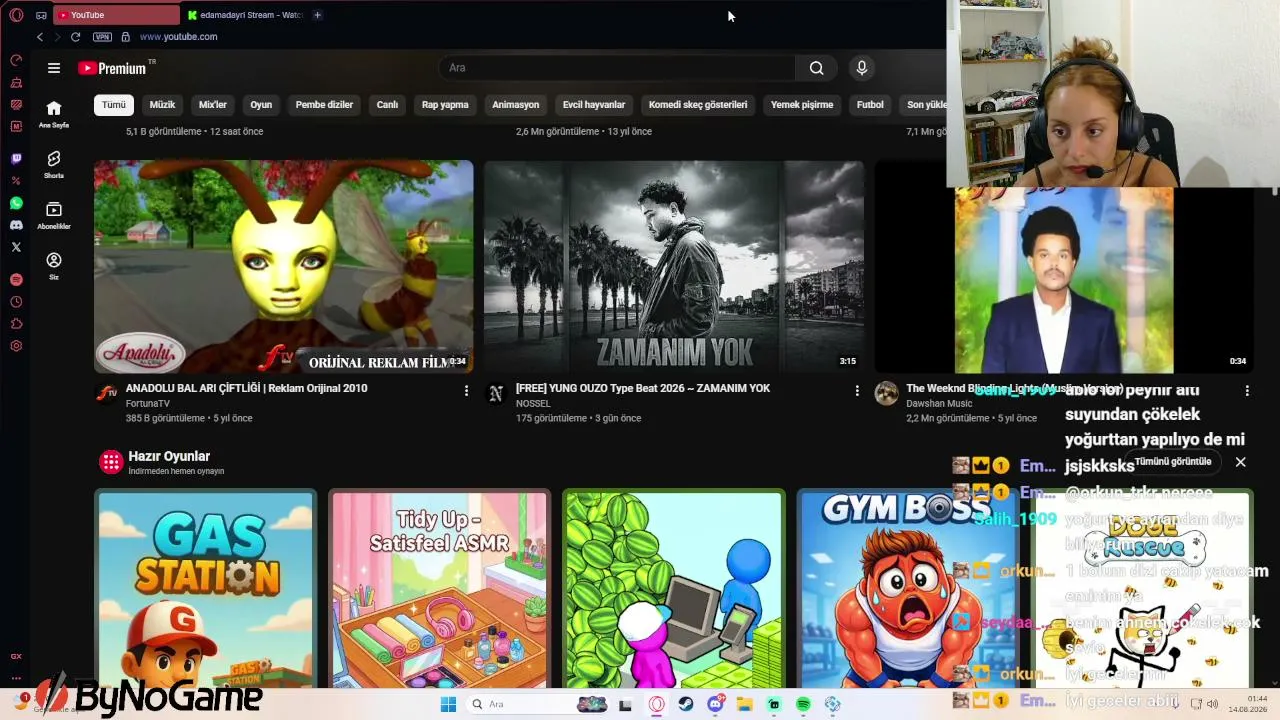Open Discord in the Opera sidebar
Image resolution: width=1280 pixels, height=720 pixels.
point(16,225)
